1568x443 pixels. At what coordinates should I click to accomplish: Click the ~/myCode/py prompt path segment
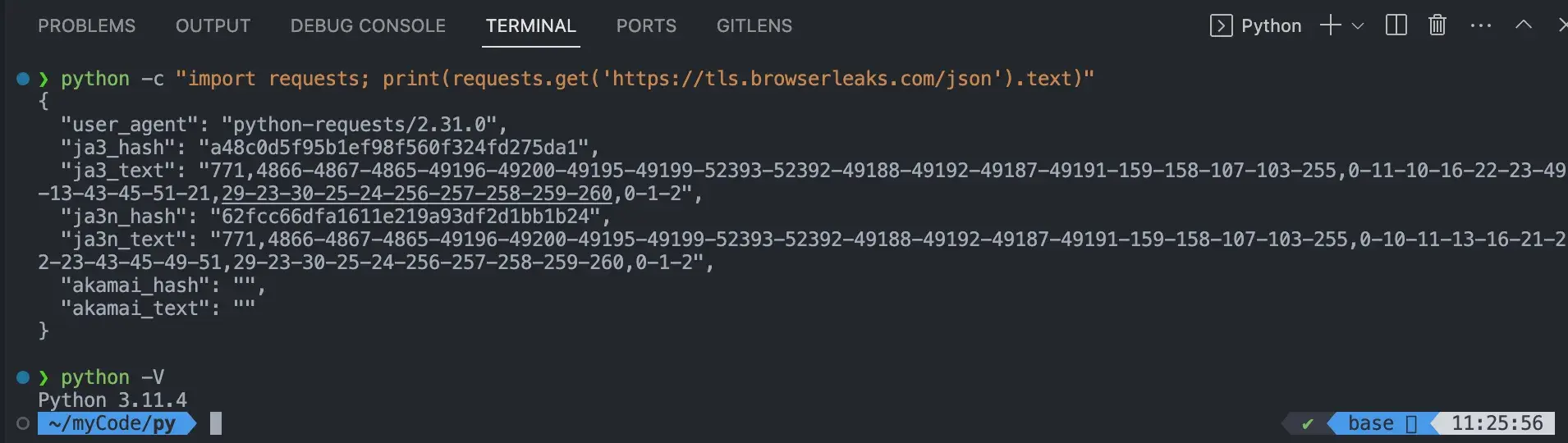click(112, 423)
